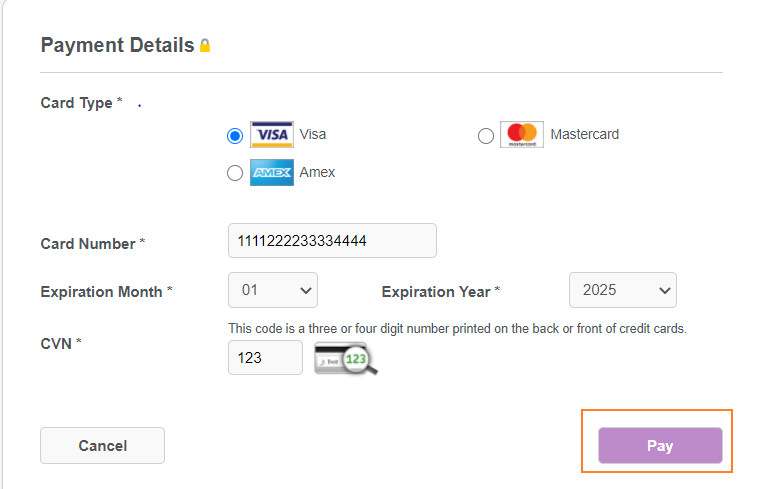Viewport: 757px width, 489px height.
Task: Click the Mastercard text label
Action: tap(584, 134)
